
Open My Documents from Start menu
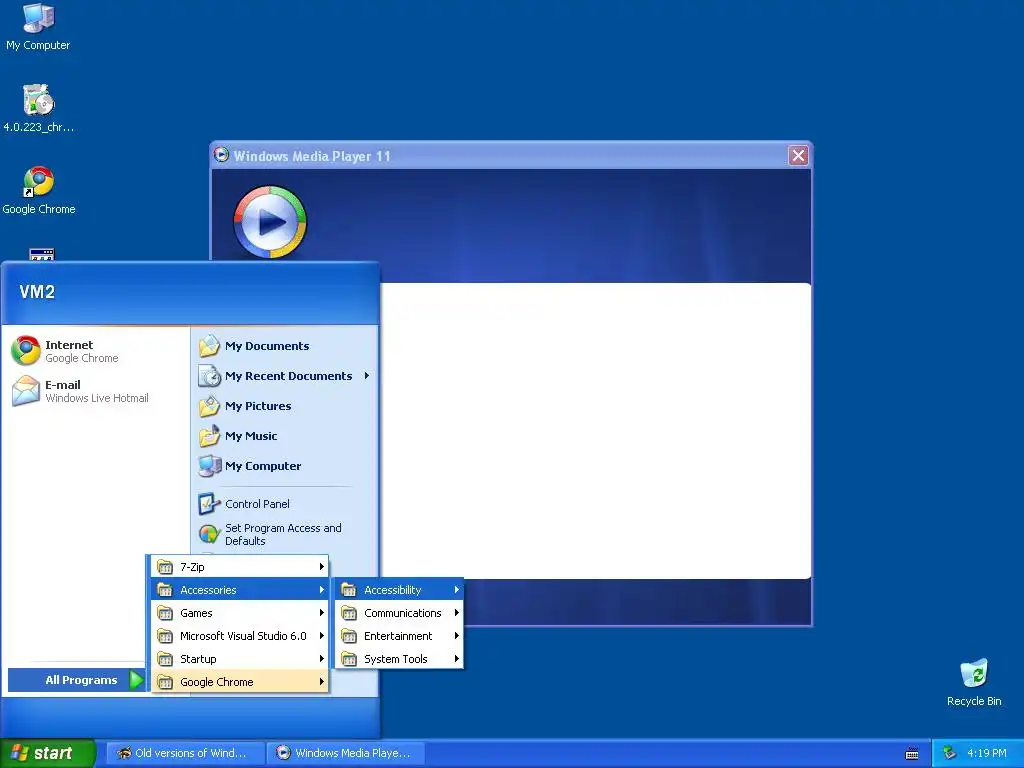coord(284,345)
